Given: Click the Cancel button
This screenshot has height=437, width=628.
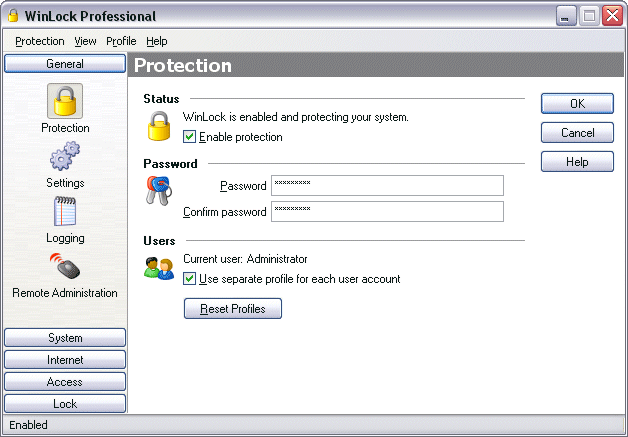Looking at the screenshot, I should click(577, 133).
